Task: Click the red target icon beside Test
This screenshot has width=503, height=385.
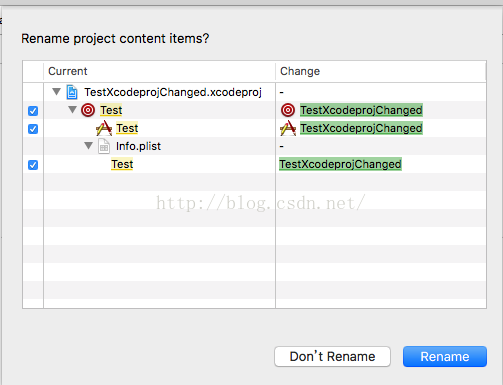Action: click(88, 110)
